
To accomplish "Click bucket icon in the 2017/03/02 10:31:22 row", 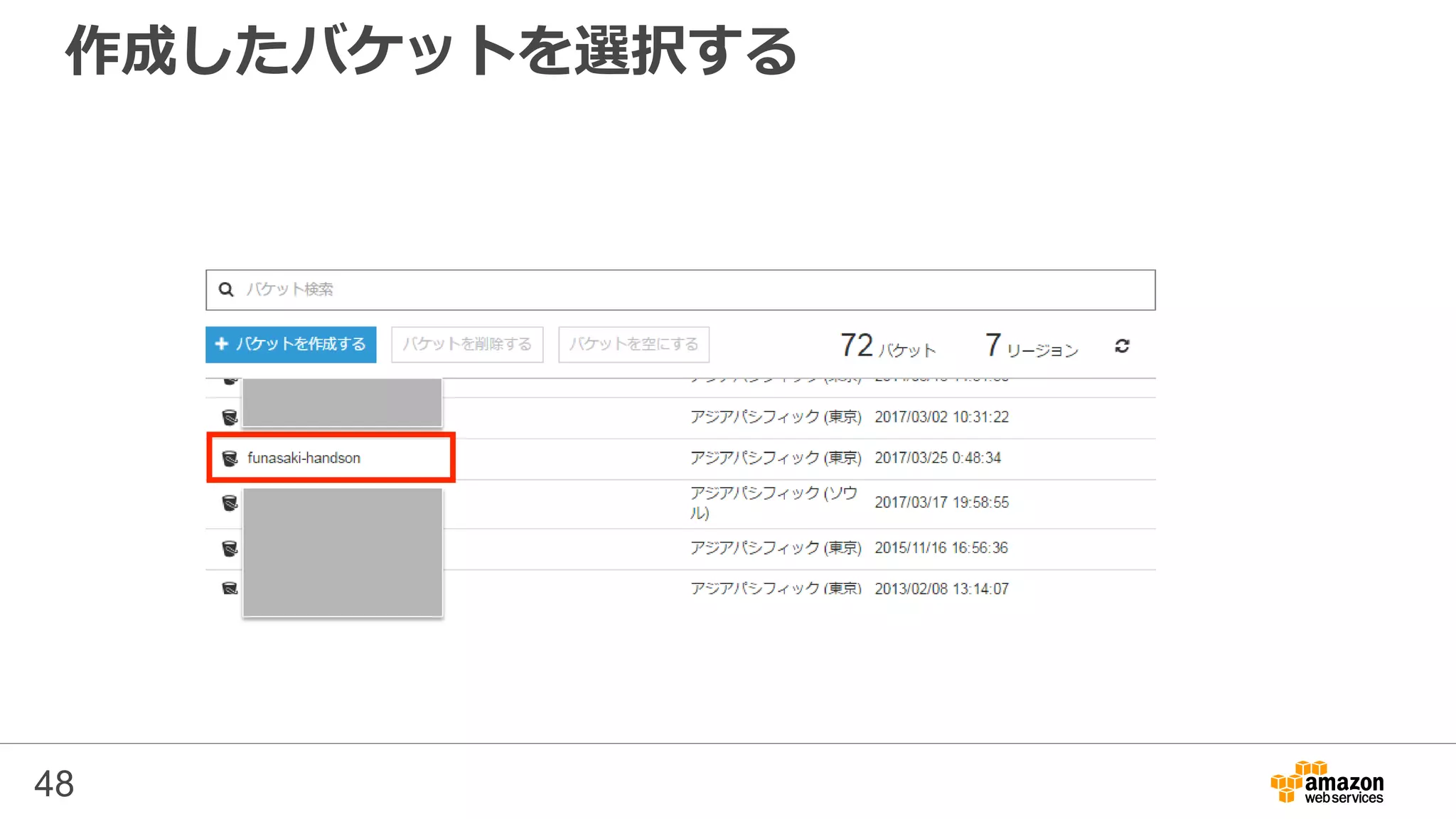I will 230,417.
